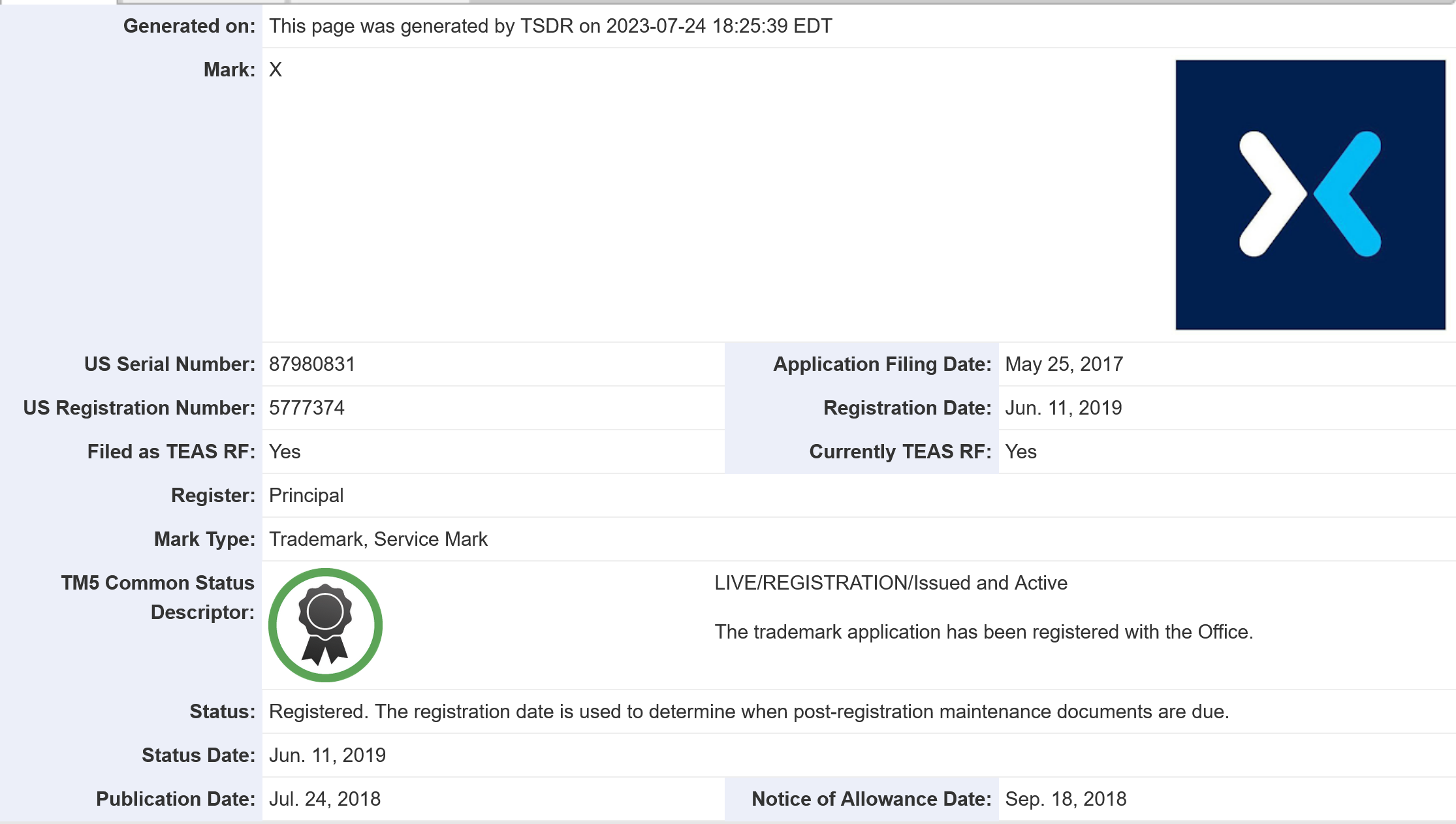Click the Registration Date value Jun. 11, 2019
The height and width of the screenshot is (824, 1456).
(1063, 408)
